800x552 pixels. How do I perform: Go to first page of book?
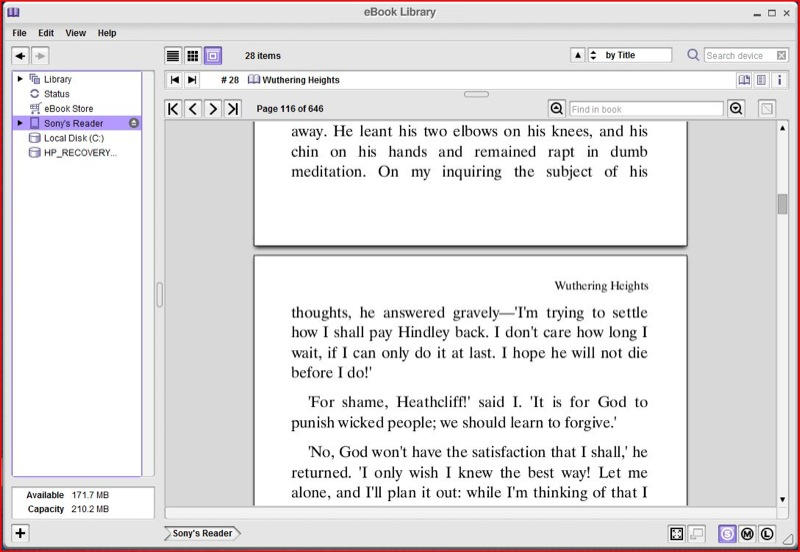click(x=173, y=109)
